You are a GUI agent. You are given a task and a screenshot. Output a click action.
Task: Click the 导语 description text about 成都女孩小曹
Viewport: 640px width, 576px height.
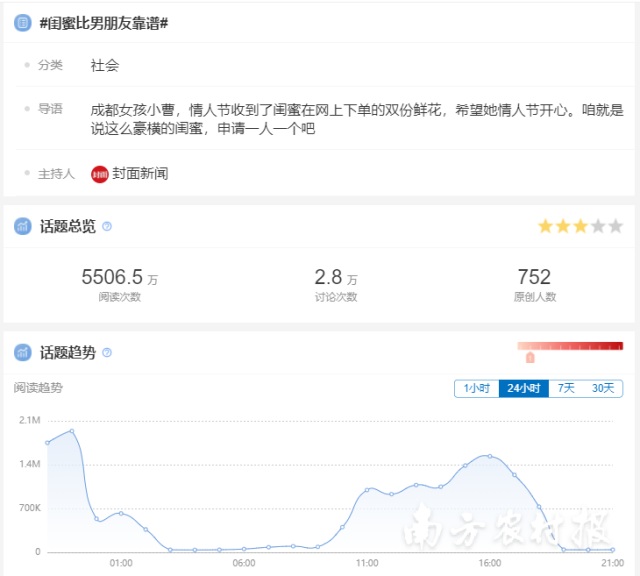(357, 119)
